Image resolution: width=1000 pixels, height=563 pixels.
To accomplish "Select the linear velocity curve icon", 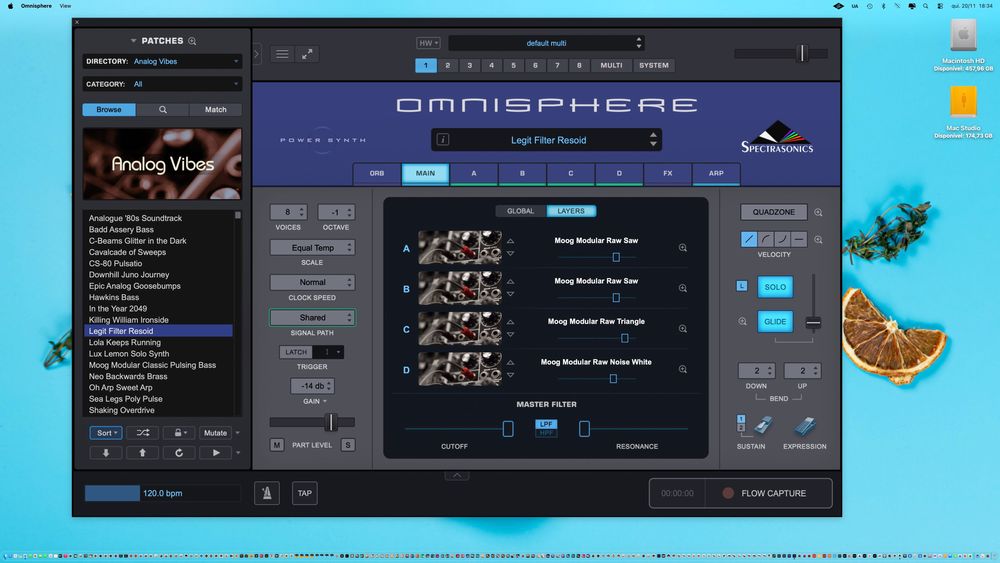I will (x=749, y=239).
